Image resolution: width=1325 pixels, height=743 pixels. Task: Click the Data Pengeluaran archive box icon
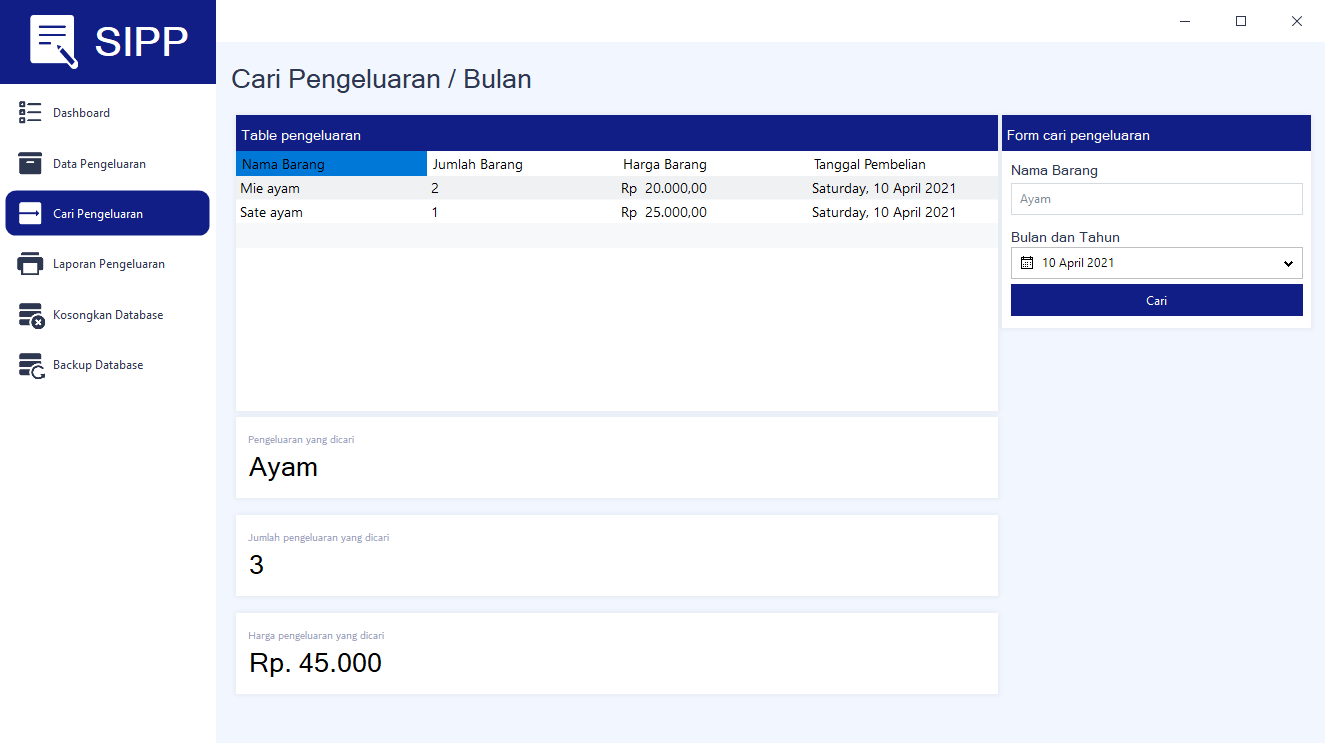coord(30,163)
